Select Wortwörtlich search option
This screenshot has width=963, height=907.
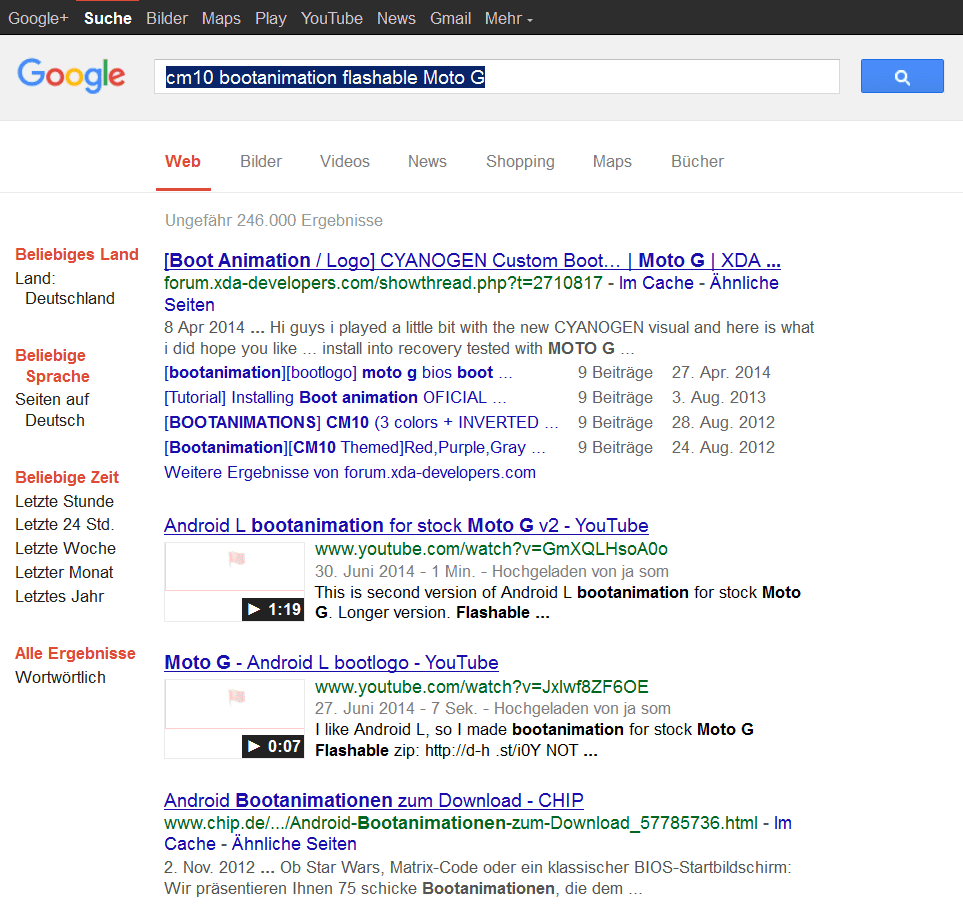[60, 677]
